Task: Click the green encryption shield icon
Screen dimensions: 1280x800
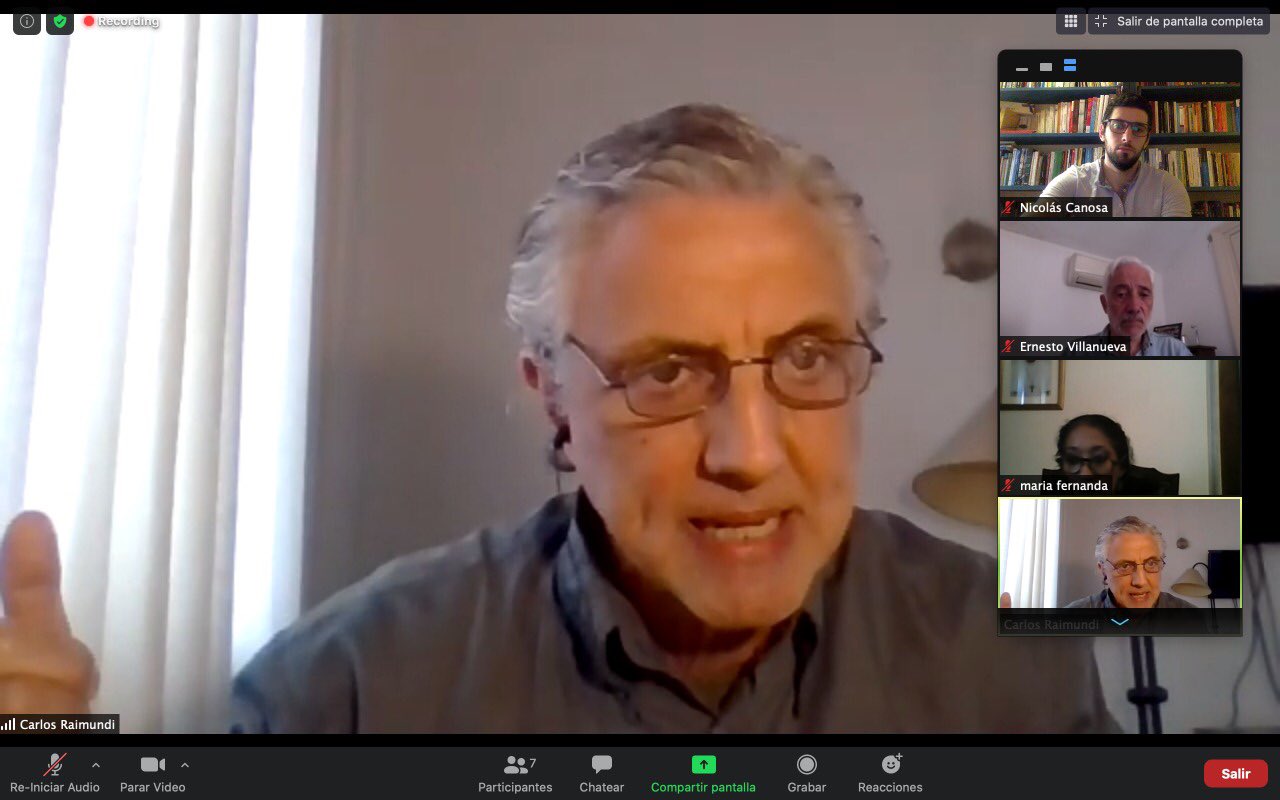Action: point(60,21)
